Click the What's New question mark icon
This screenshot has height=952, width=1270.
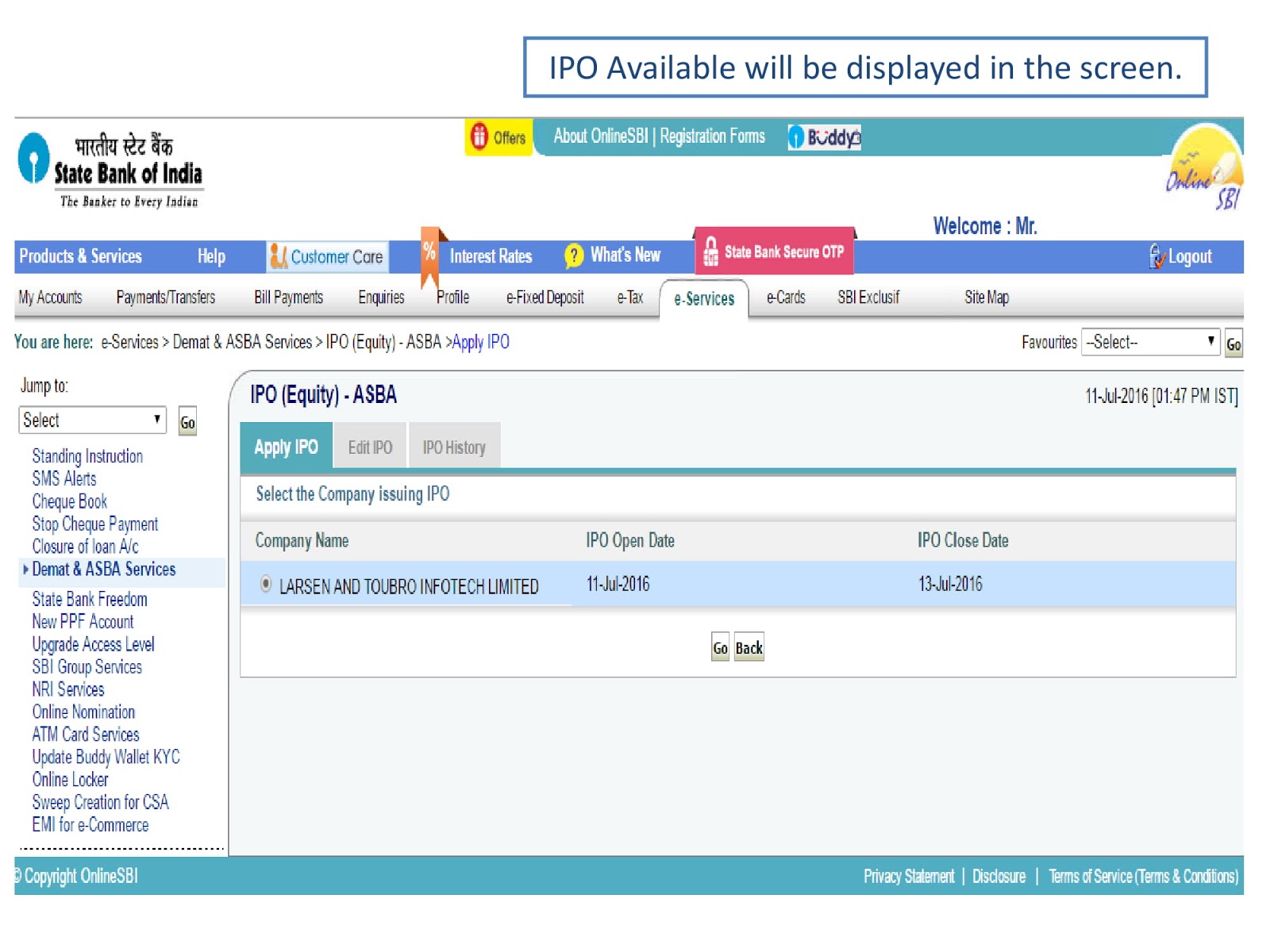573,255
